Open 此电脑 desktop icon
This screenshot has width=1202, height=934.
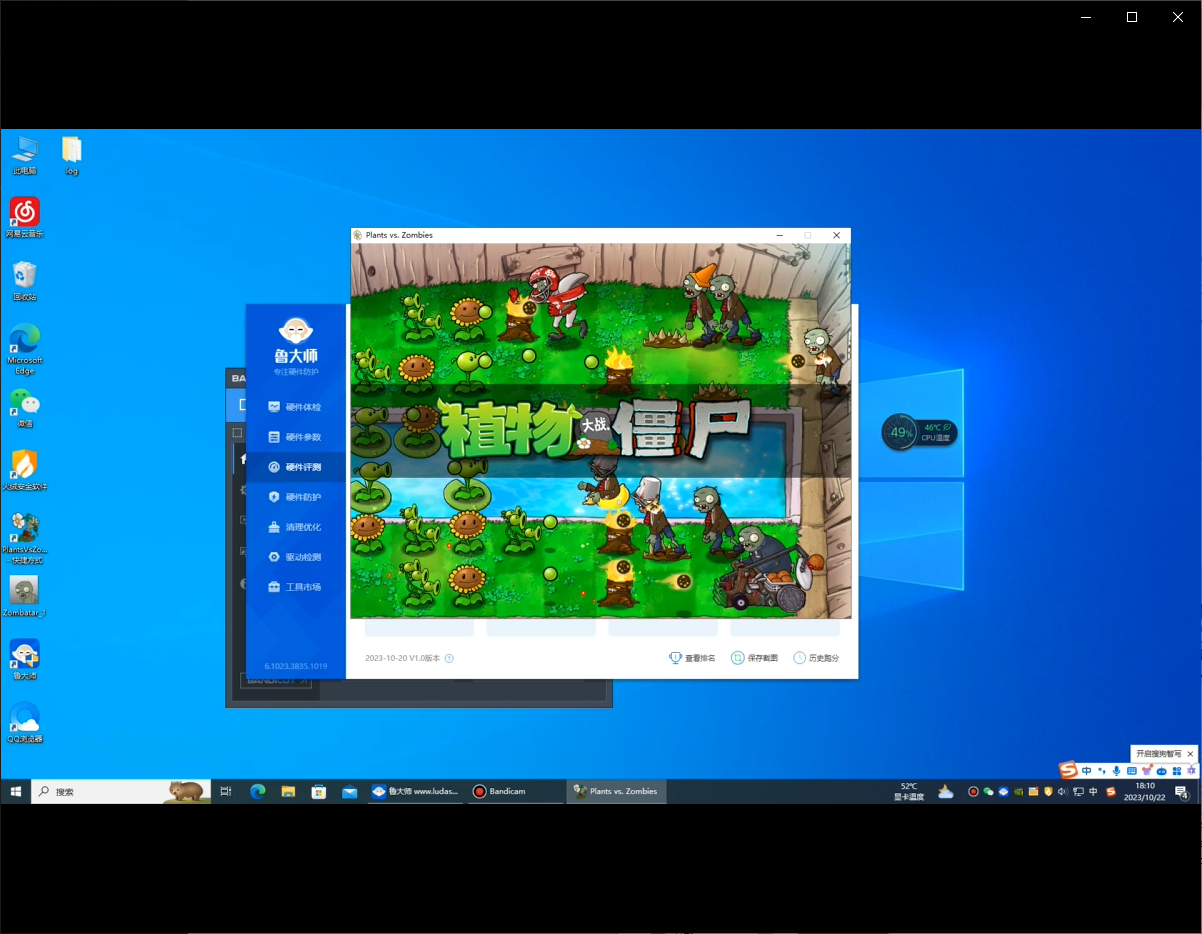[25, 156]
